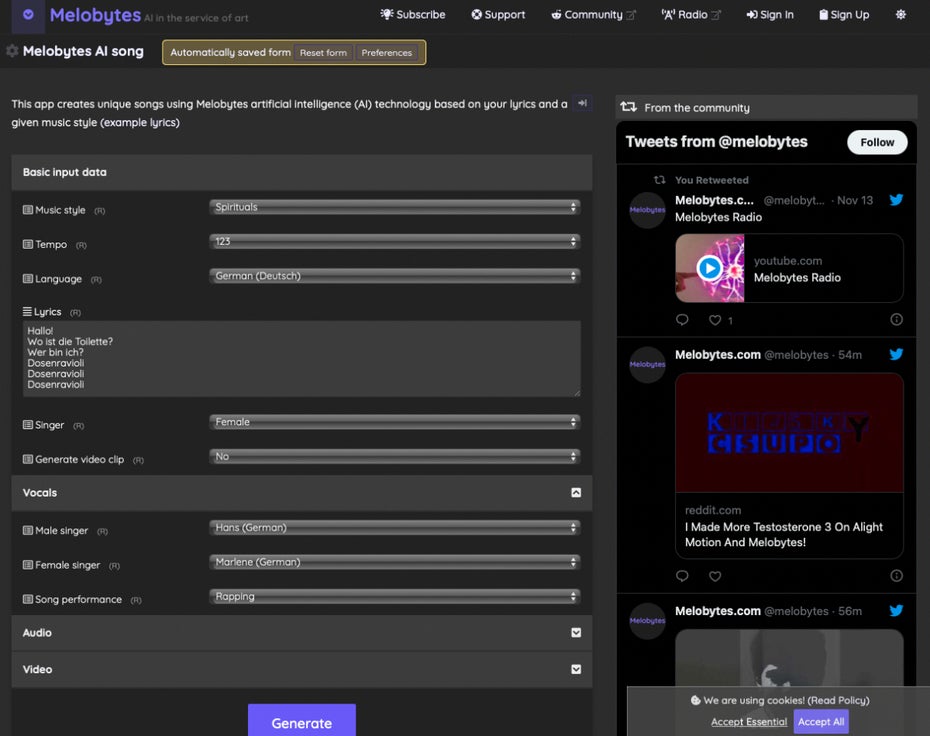Click inside the Lyrics text area

pos(300,358)
